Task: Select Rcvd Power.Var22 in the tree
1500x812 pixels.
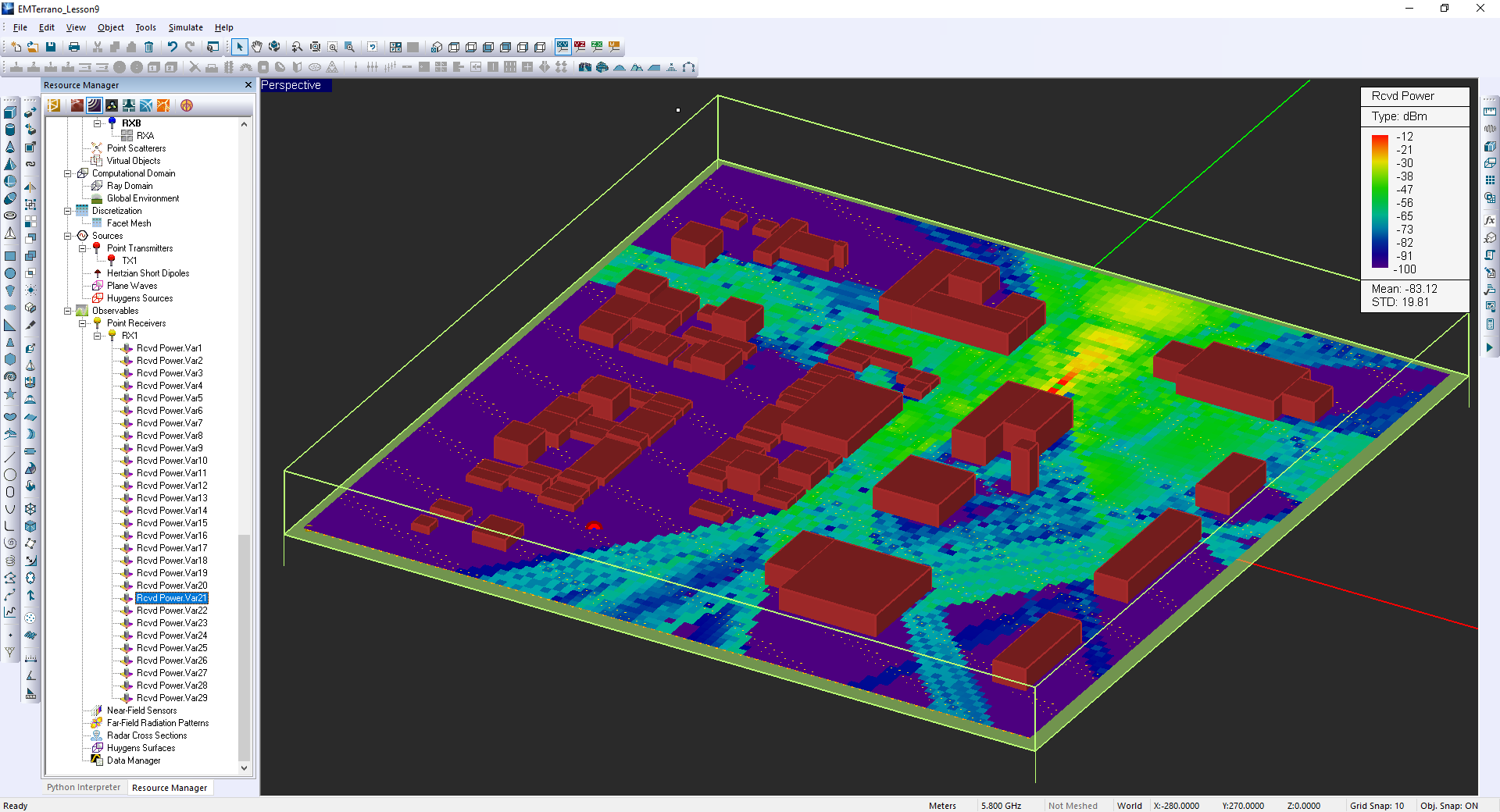Action: click(172, 611)
